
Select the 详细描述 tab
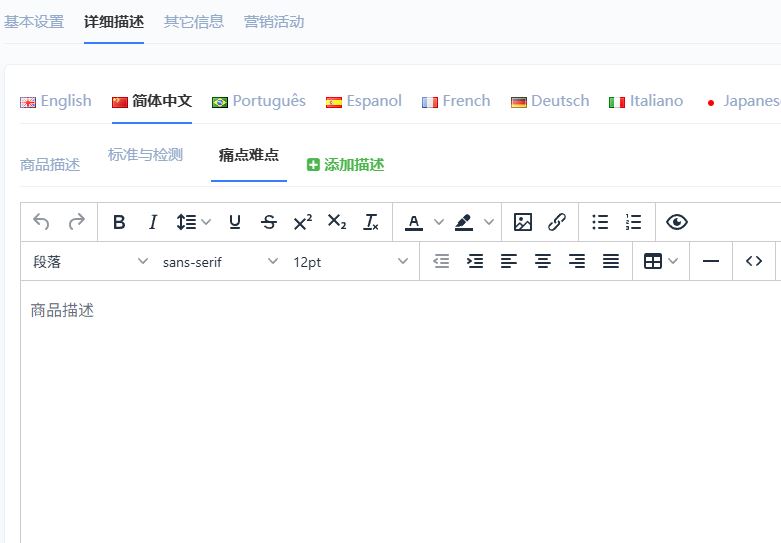pyautogui.click(x=114, y=22)
